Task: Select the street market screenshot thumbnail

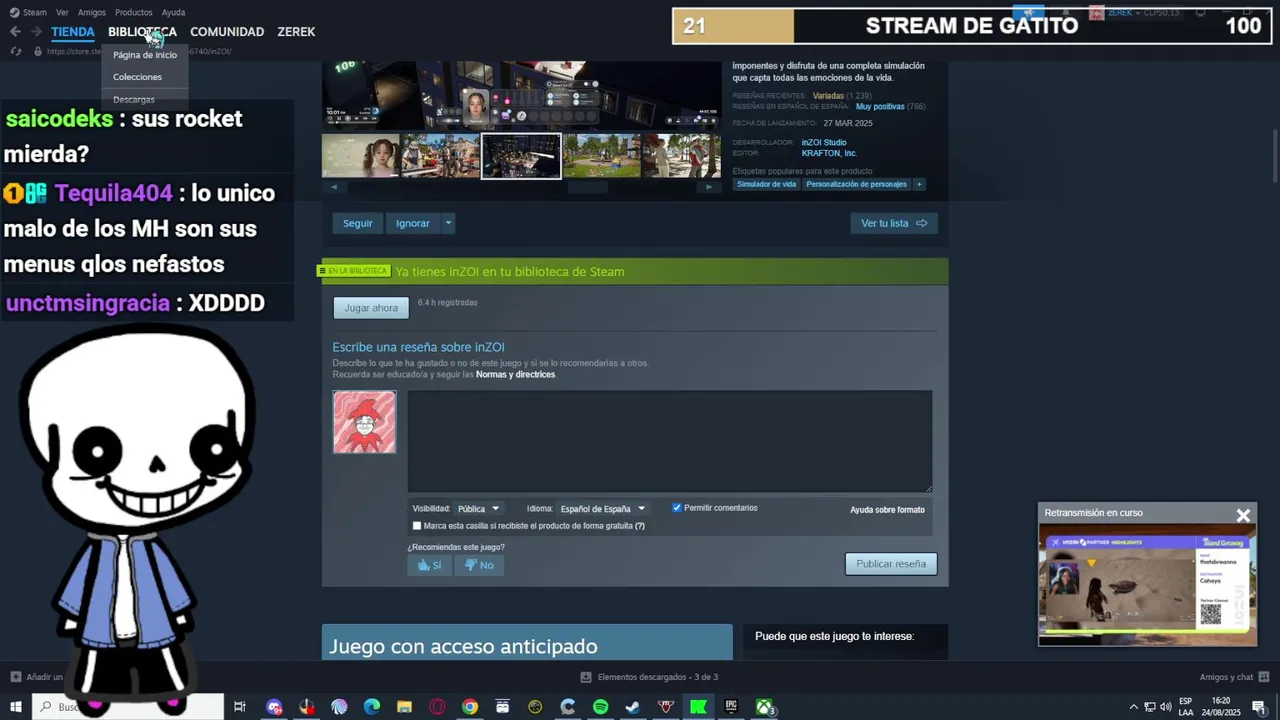Action: point(441,156)
